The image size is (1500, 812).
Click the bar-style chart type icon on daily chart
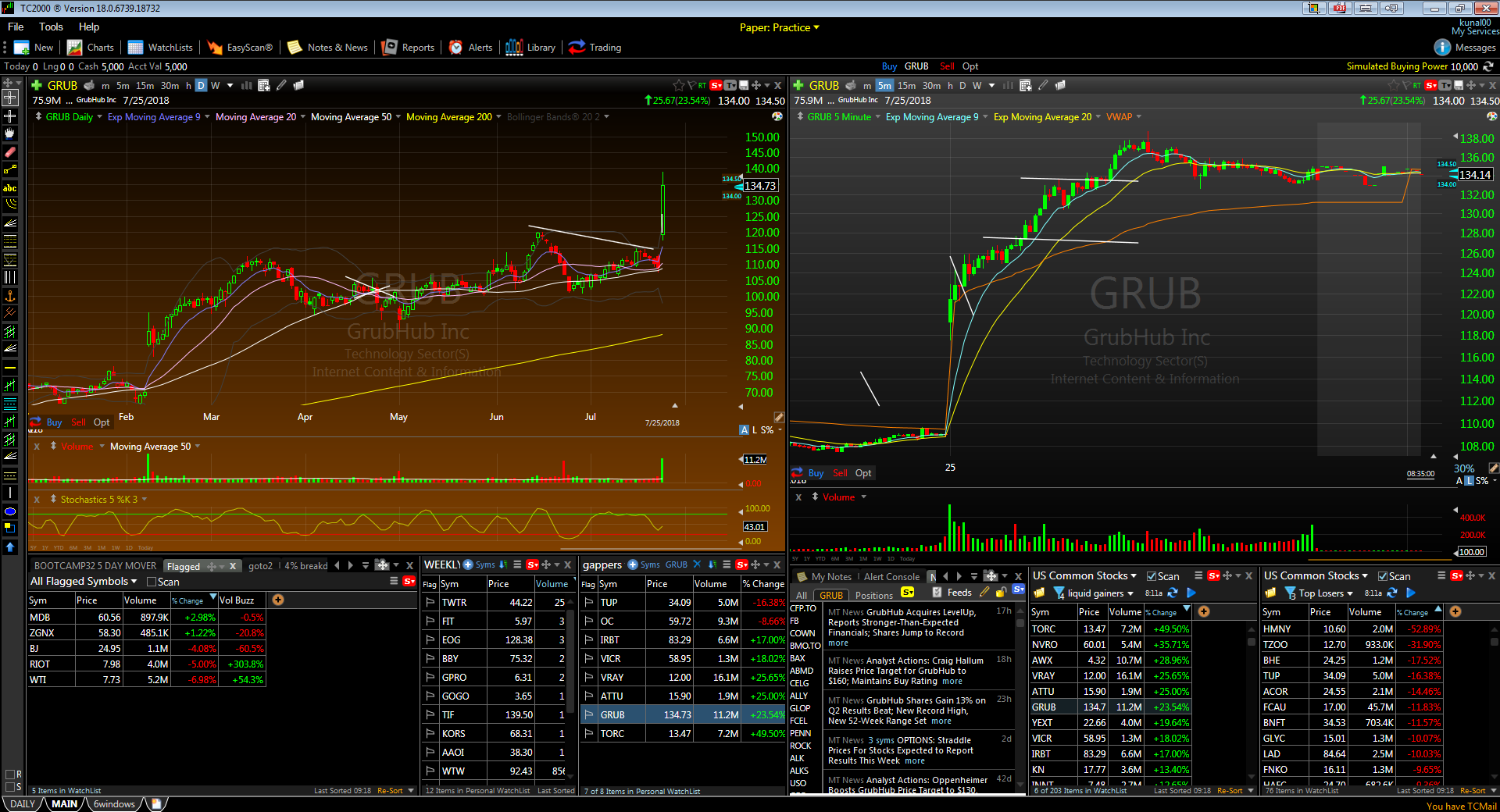(x=247, y=85)
